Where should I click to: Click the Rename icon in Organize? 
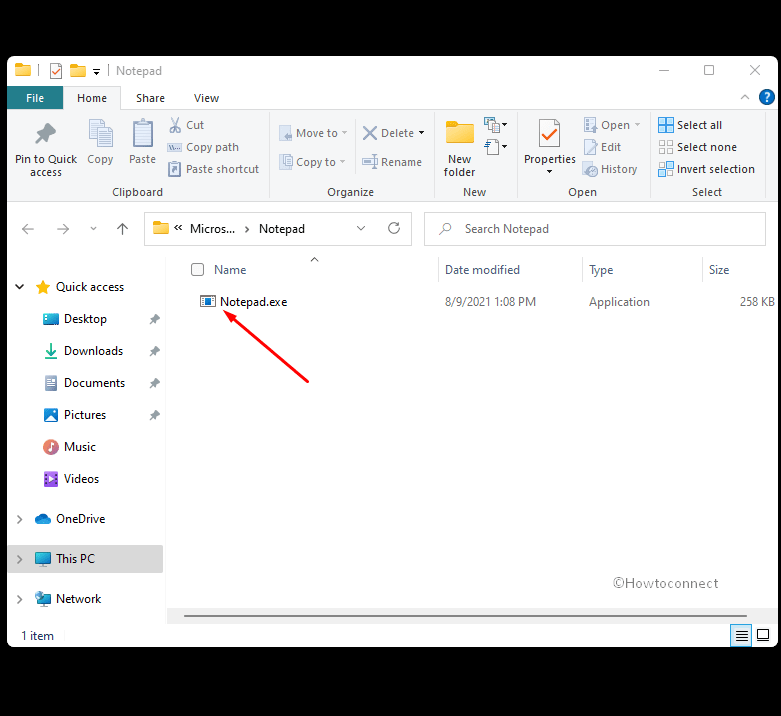click(370, 162)
